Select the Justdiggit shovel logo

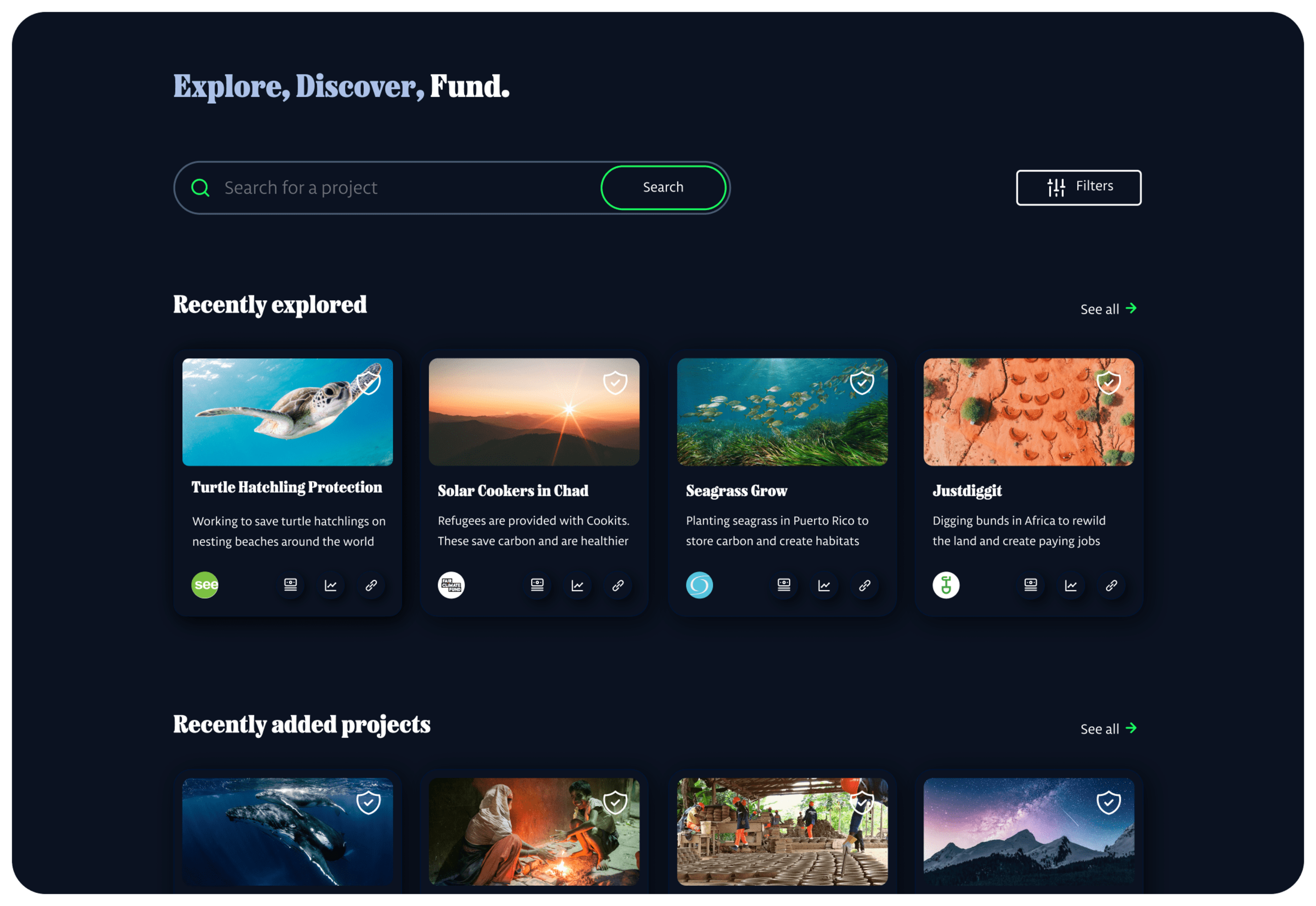click(946, 585)
